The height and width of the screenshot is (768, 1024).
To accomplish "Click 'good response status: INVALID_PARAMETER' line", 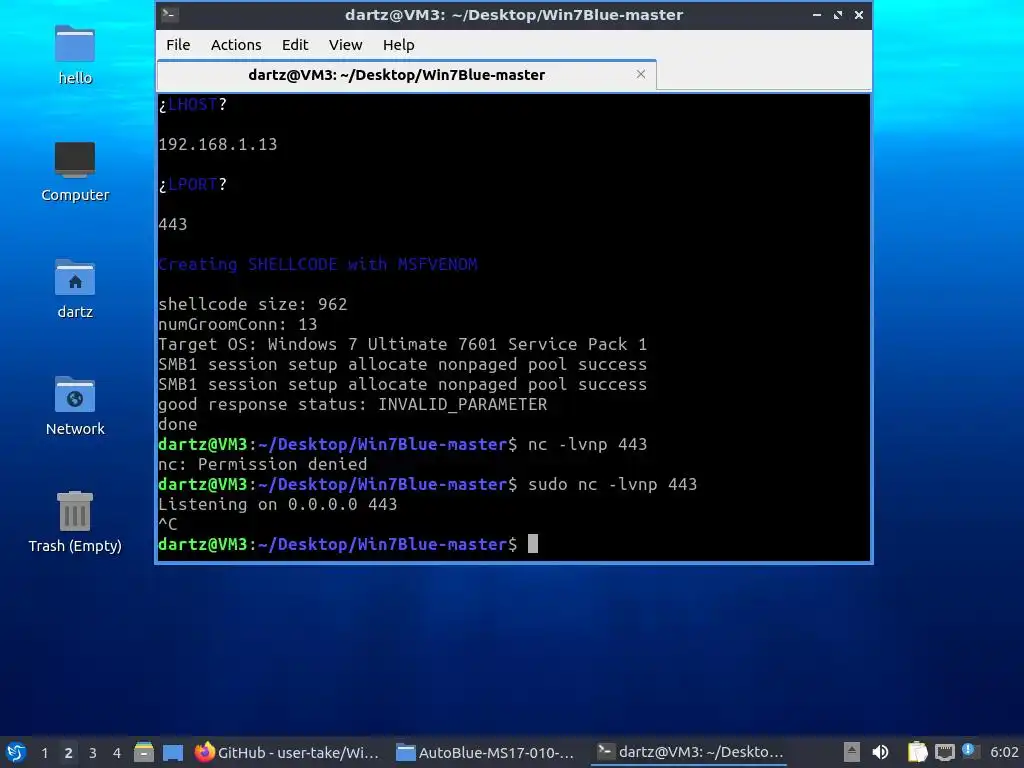I will (x=353, y=404).
